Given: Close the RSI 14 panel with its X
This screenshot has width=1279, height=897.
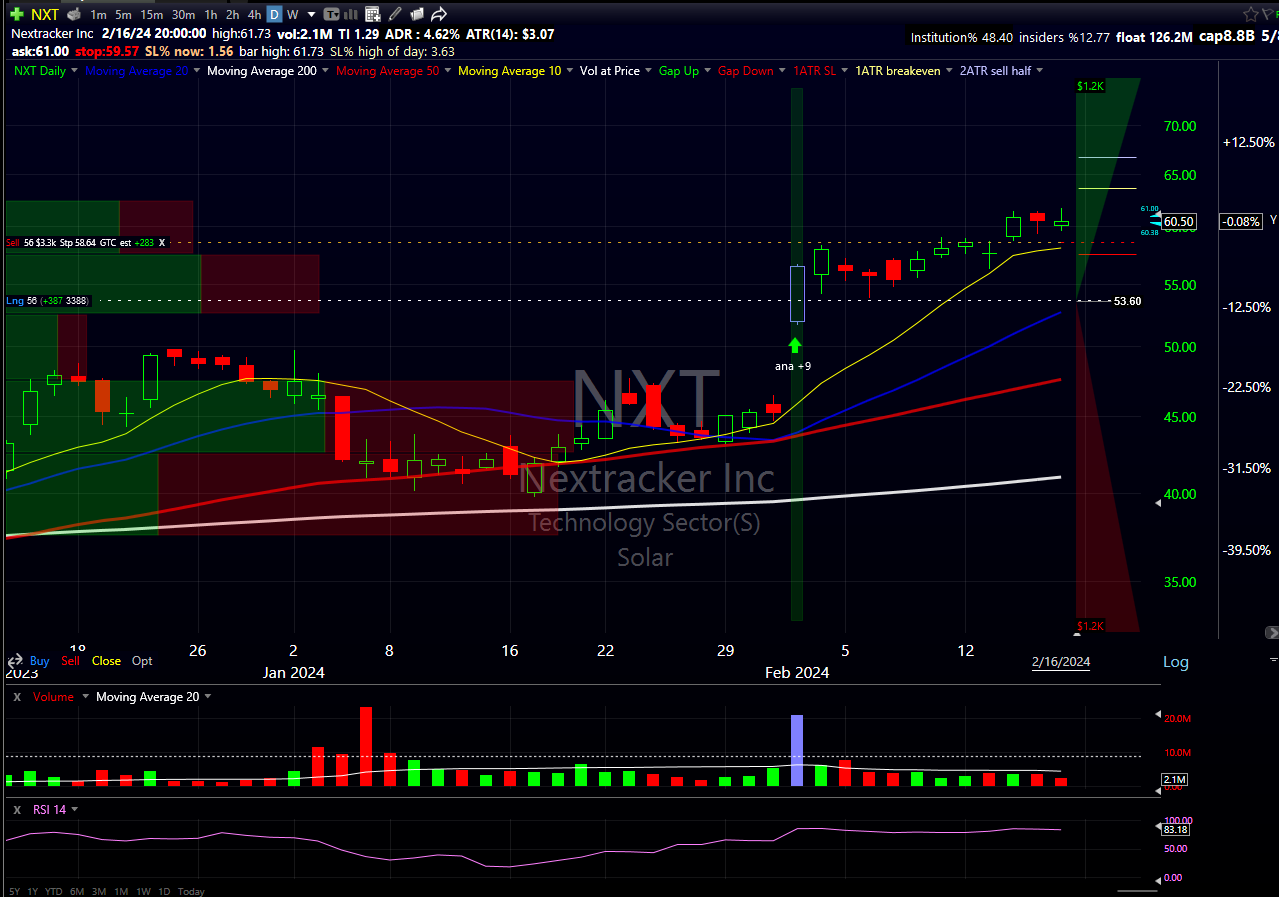Looking at the screenshot, I should 17,809.
